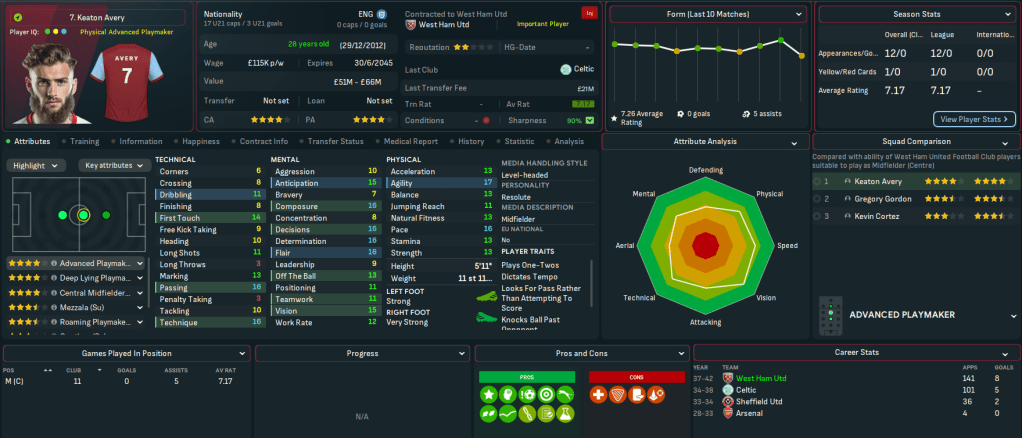Open the Medical Report tab

click(x=410, y=142)
